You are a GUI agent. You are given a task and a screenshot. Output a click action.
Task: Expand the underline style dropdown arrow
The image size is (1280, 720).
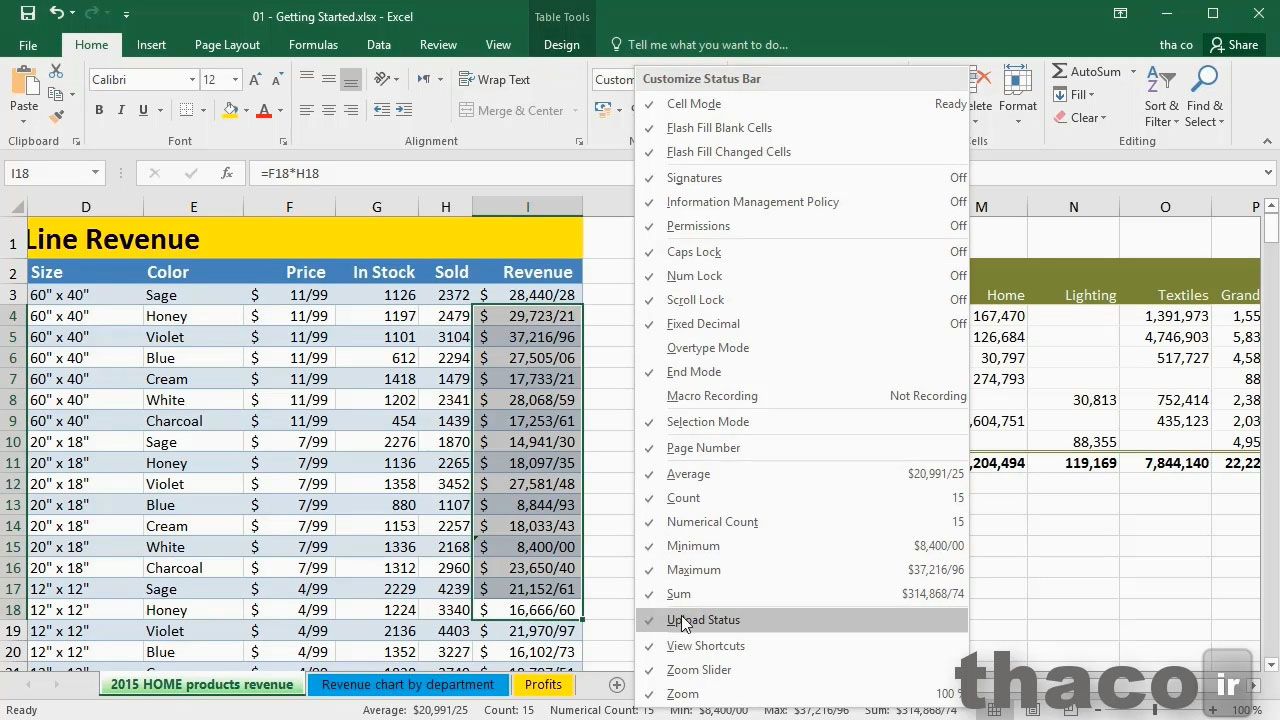point(159,110)
